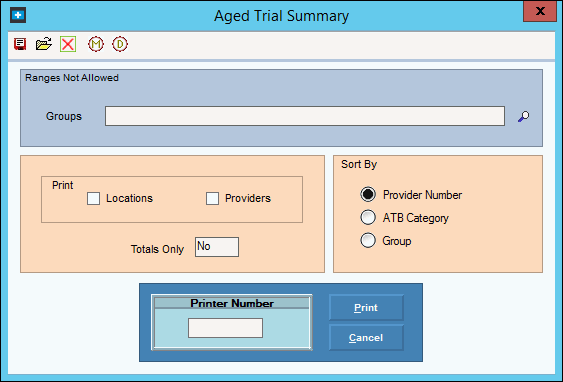This screenshot has width=563, height=382.
Task: Click the Cancel button
Action: point(366,338)
